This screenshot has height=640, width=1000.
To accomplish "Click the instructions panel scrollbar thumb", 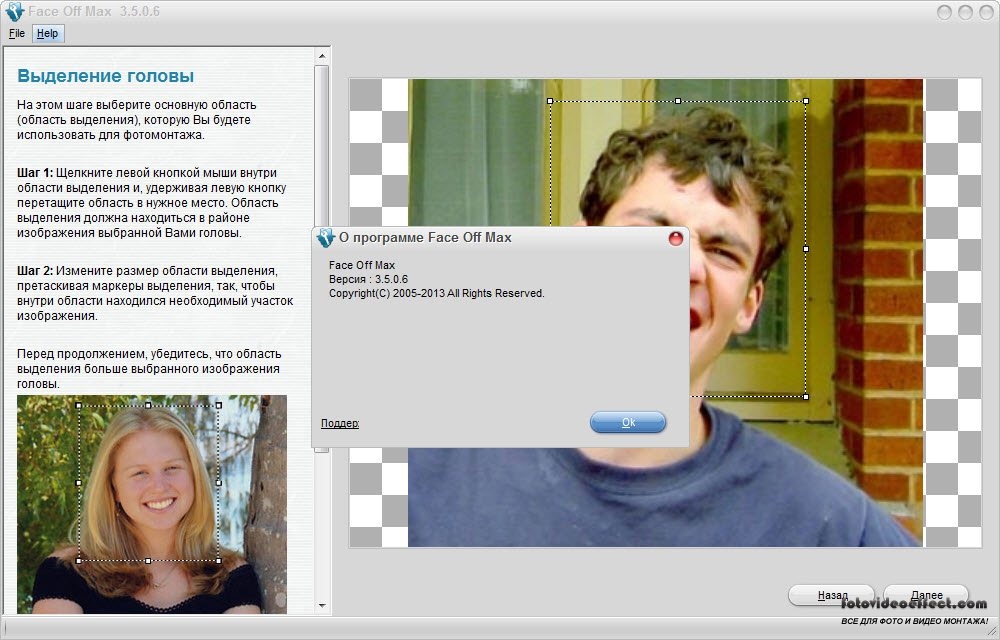I will click(322, 258).
